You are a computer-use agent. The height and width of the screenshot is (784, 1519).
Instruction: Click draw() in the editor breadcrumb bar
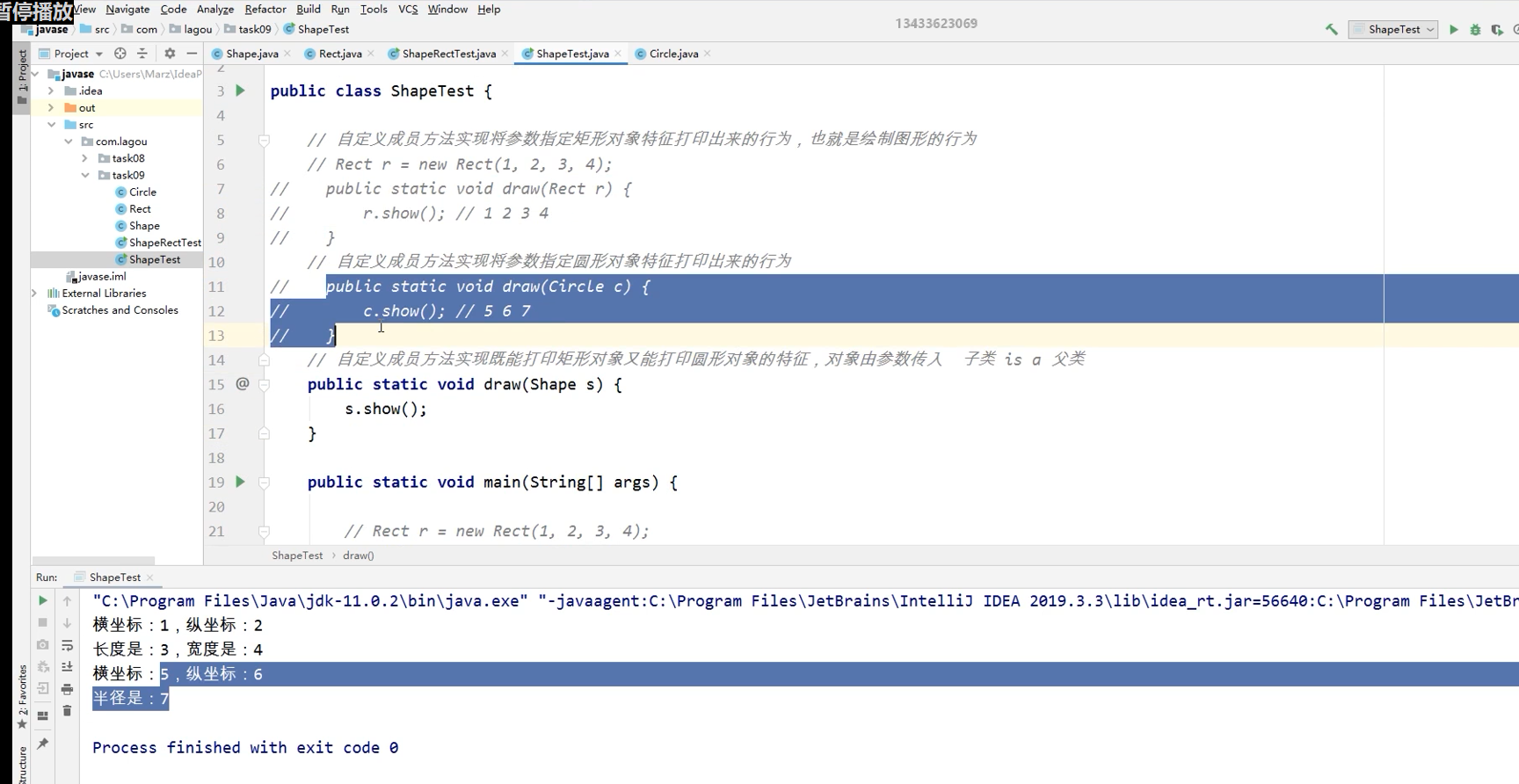coord(359,555)
